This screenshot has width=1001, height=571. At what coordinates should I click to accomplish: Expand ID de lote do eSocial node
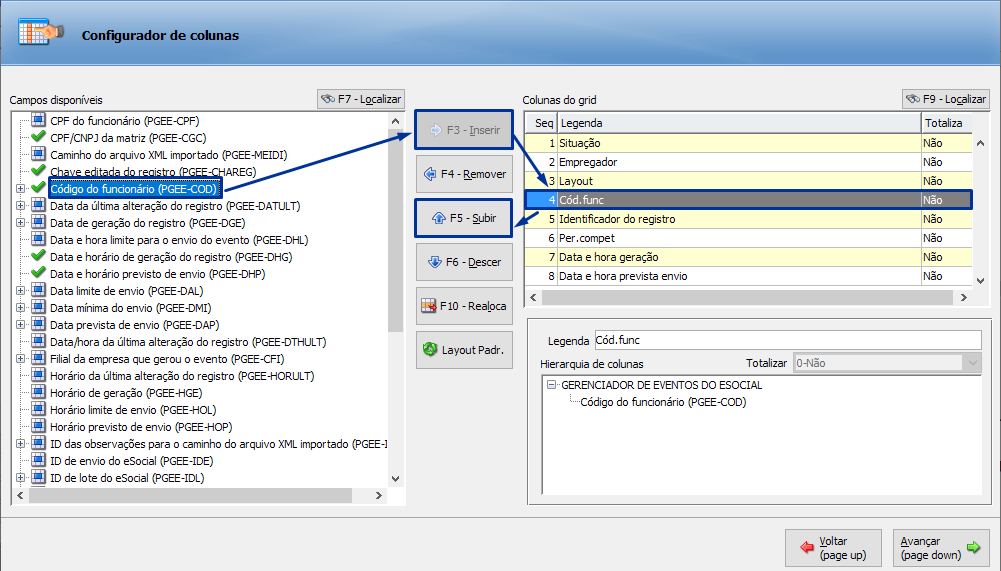(x=20, y=478)
